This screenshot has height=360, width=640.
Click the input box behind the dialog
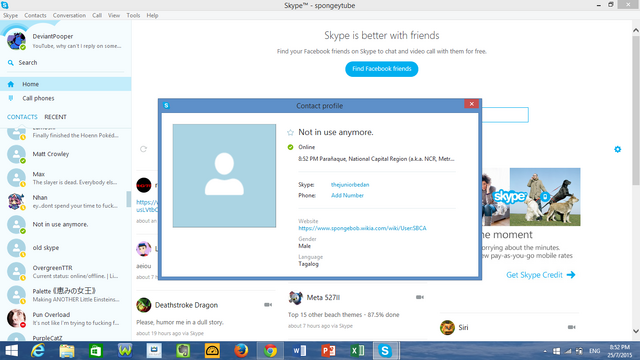[x=505, y=115]
